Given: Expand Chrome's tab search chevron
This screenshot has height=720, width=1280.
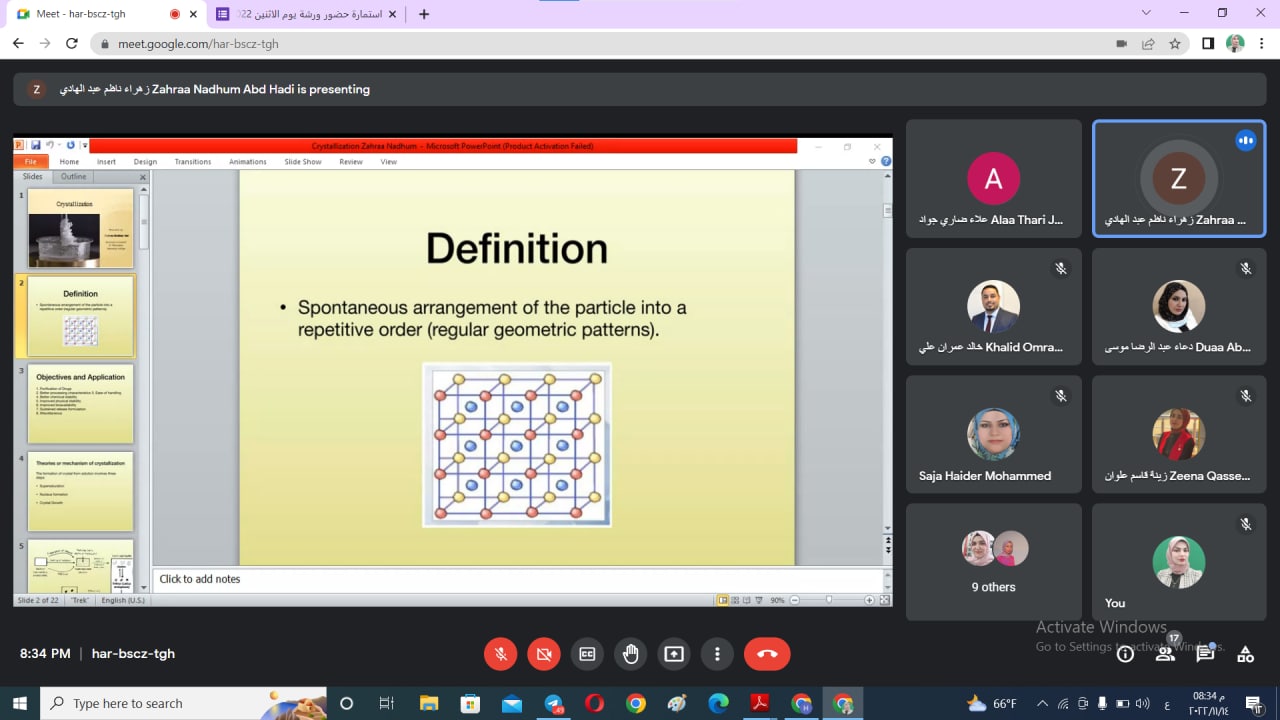Looking at the screenshot, I should (x=1146, y=13).
